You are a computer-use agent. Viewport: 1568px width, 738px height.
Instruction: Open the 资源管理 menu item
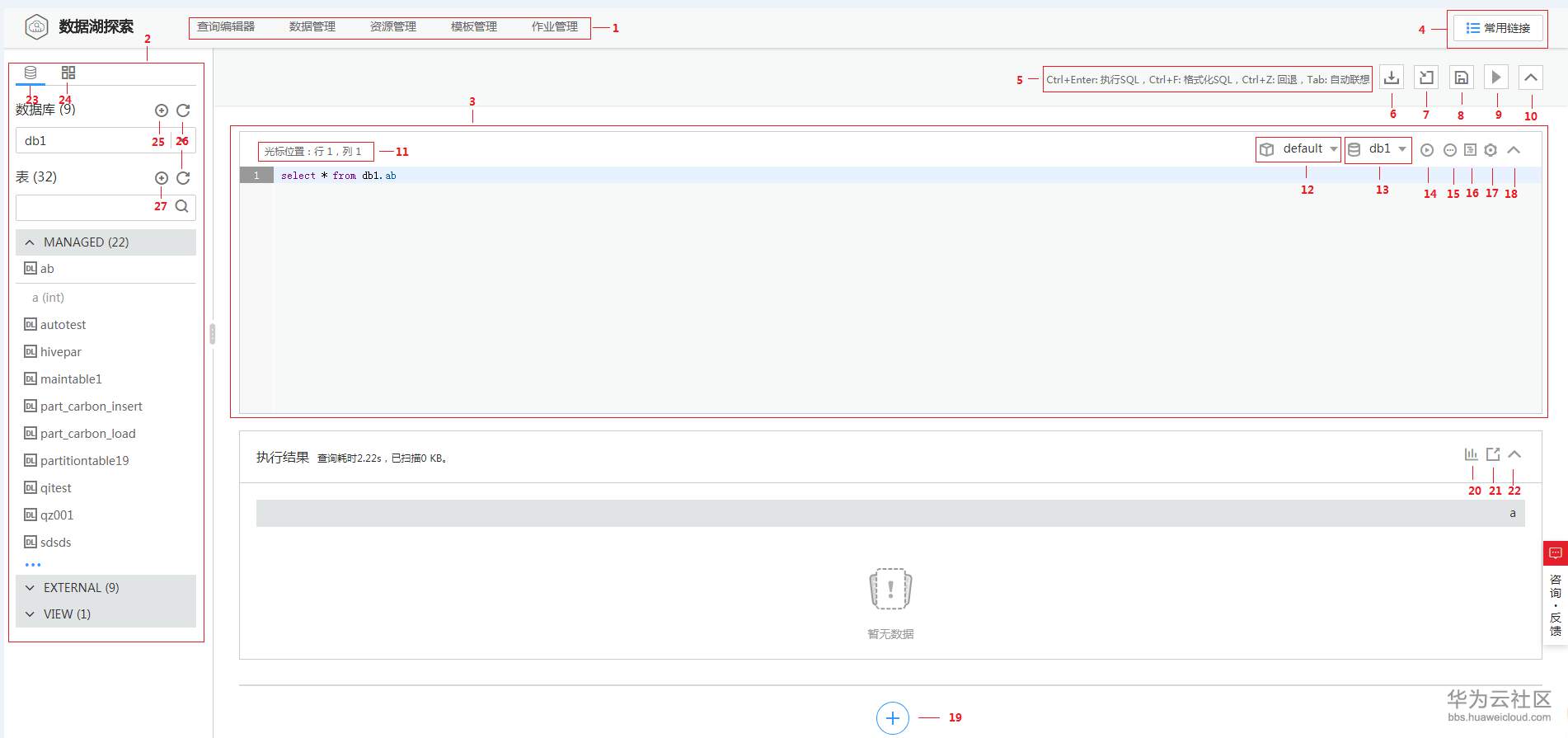point(393,26)
